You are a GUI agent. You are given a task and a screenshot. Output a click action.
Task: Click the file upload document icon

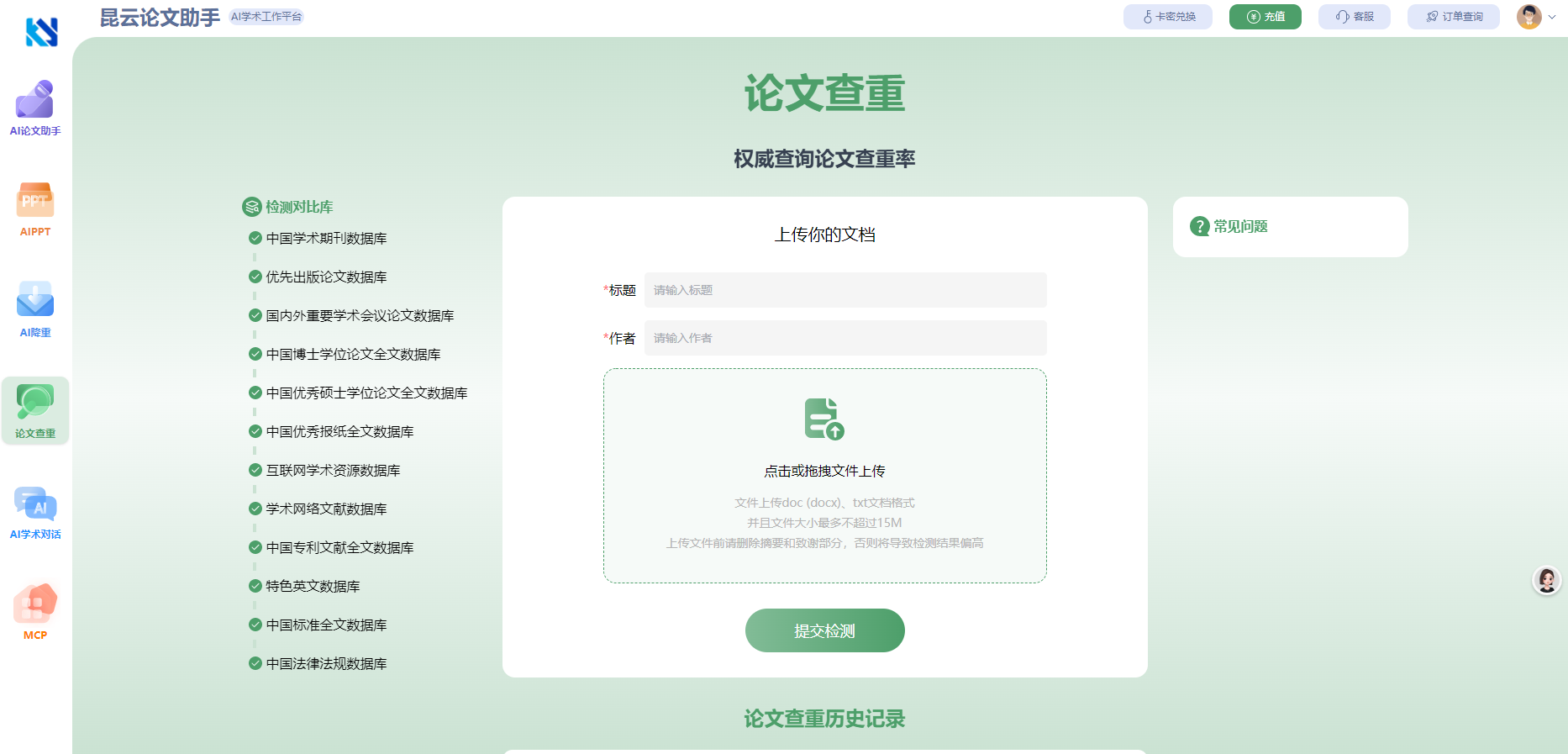[823, 419]
